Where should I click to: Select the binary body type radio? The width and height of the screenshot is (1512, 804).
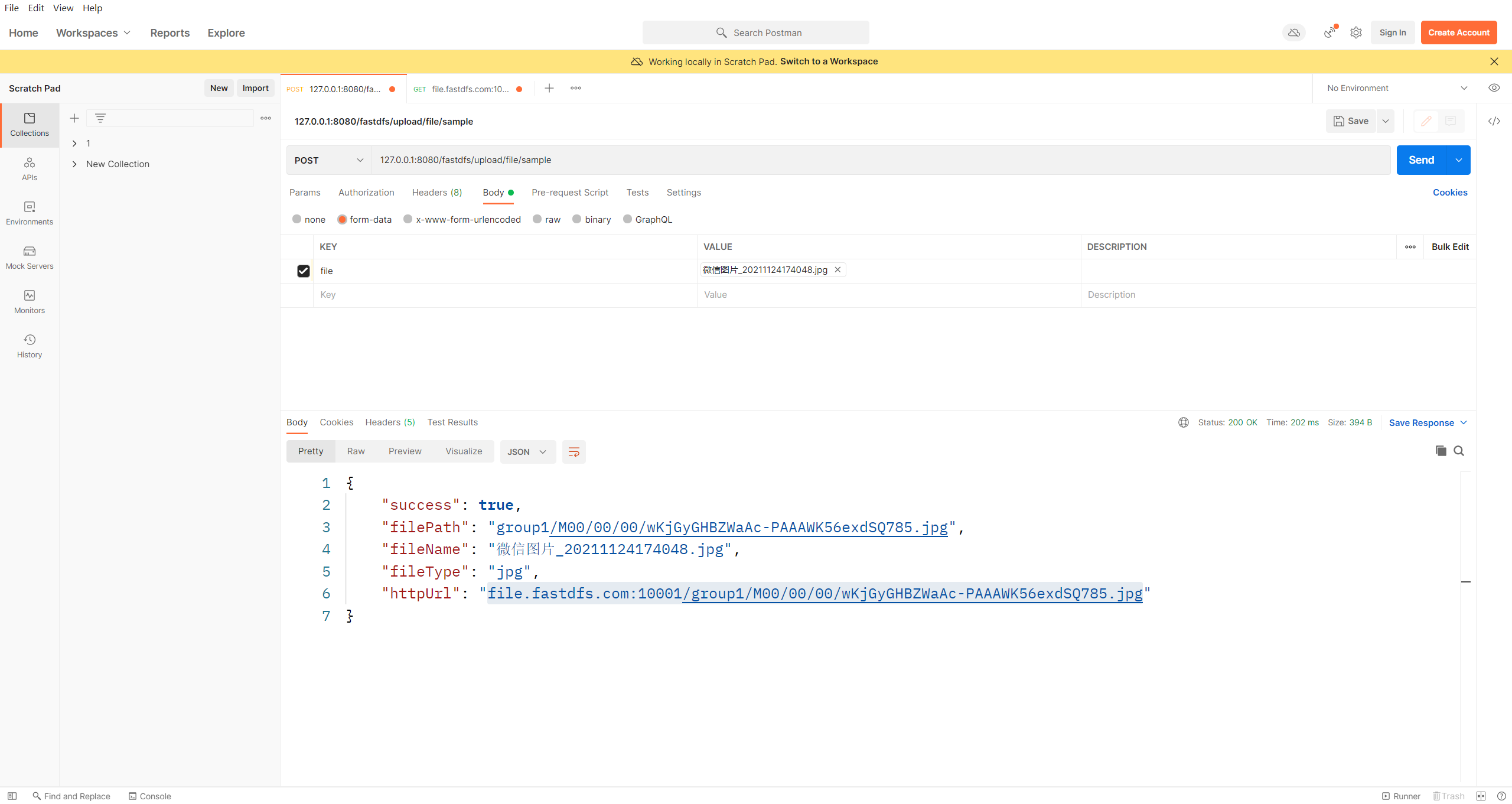(x=576, y=219)
